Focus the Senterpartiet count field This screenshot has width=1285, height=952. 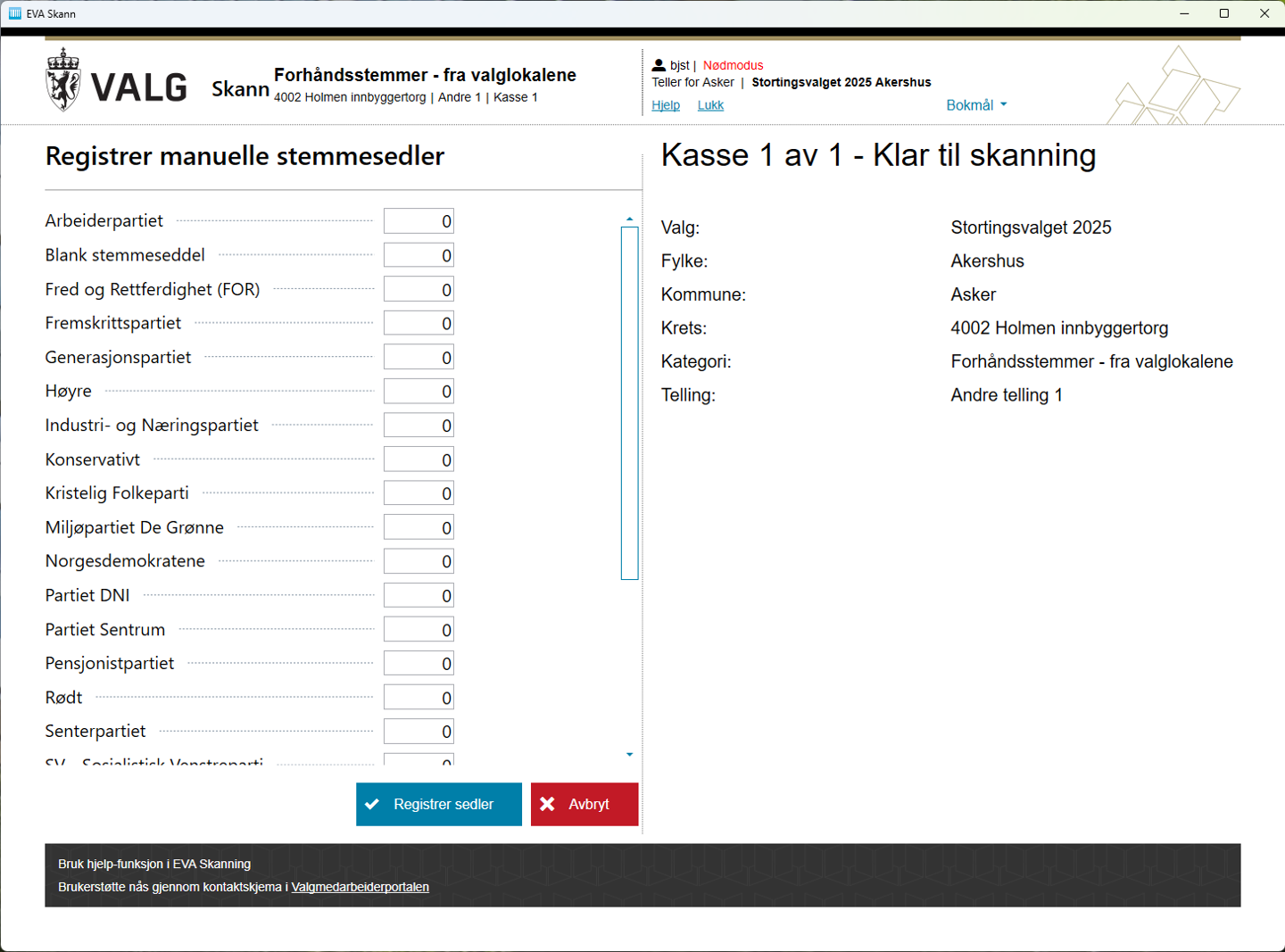[x=419, y=732]
